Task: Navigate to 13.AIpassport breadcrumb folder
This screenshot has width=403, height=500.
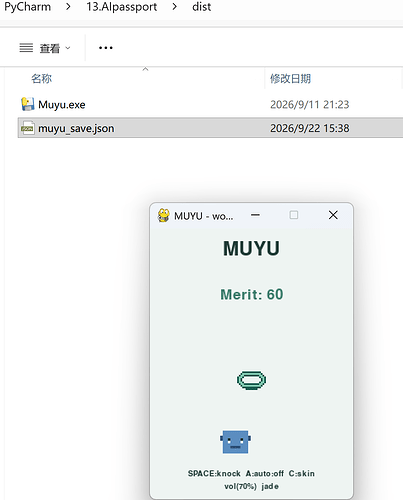Action: click(122, 7)
